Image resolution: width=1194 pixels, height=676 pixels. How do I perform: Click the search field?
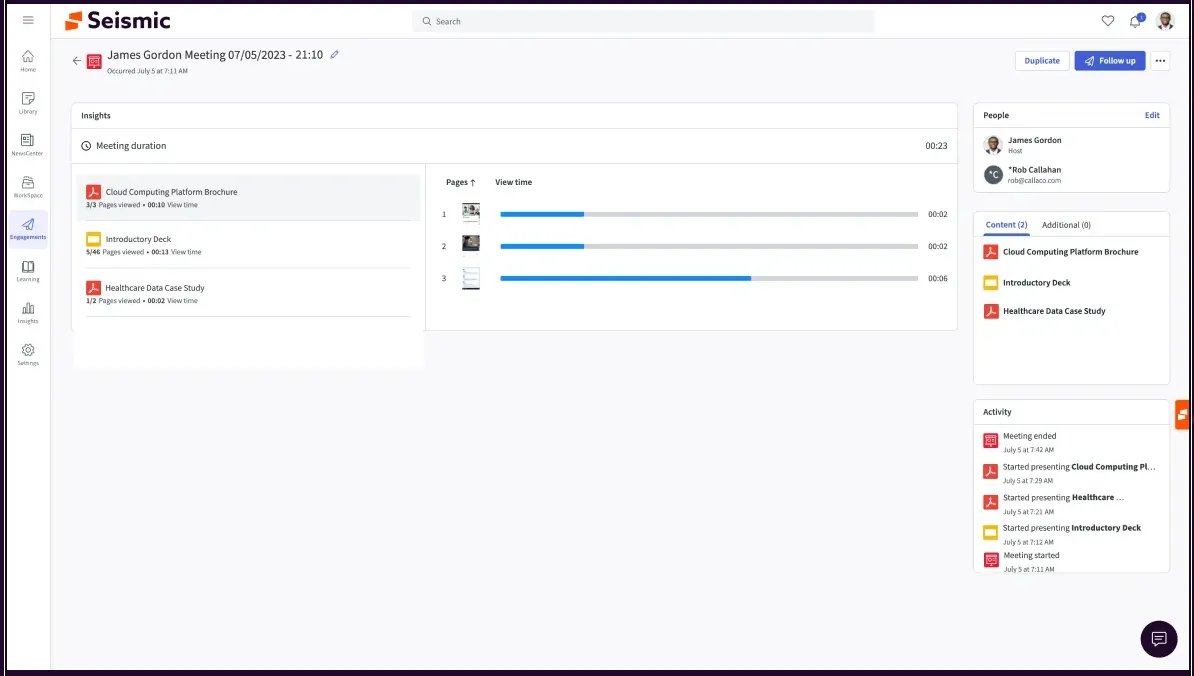point(643,21)
